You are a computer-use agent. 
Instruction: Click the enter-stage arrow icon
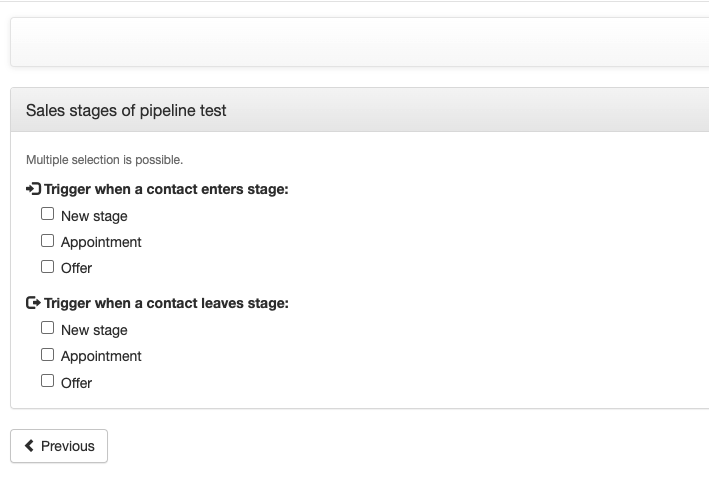(x=33, y=189)
